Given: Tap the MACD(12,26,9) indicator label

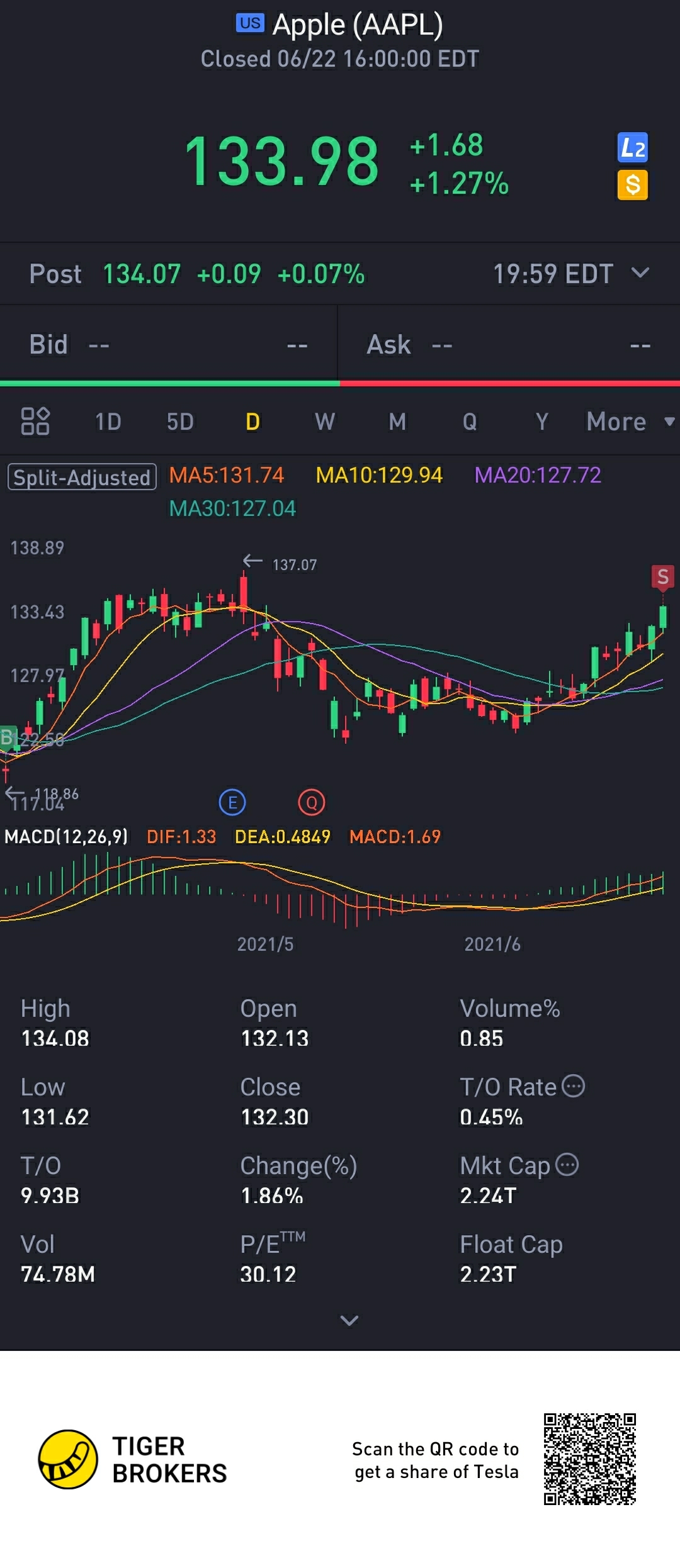Looking at the screenshot, I should (x=66, y=836).
